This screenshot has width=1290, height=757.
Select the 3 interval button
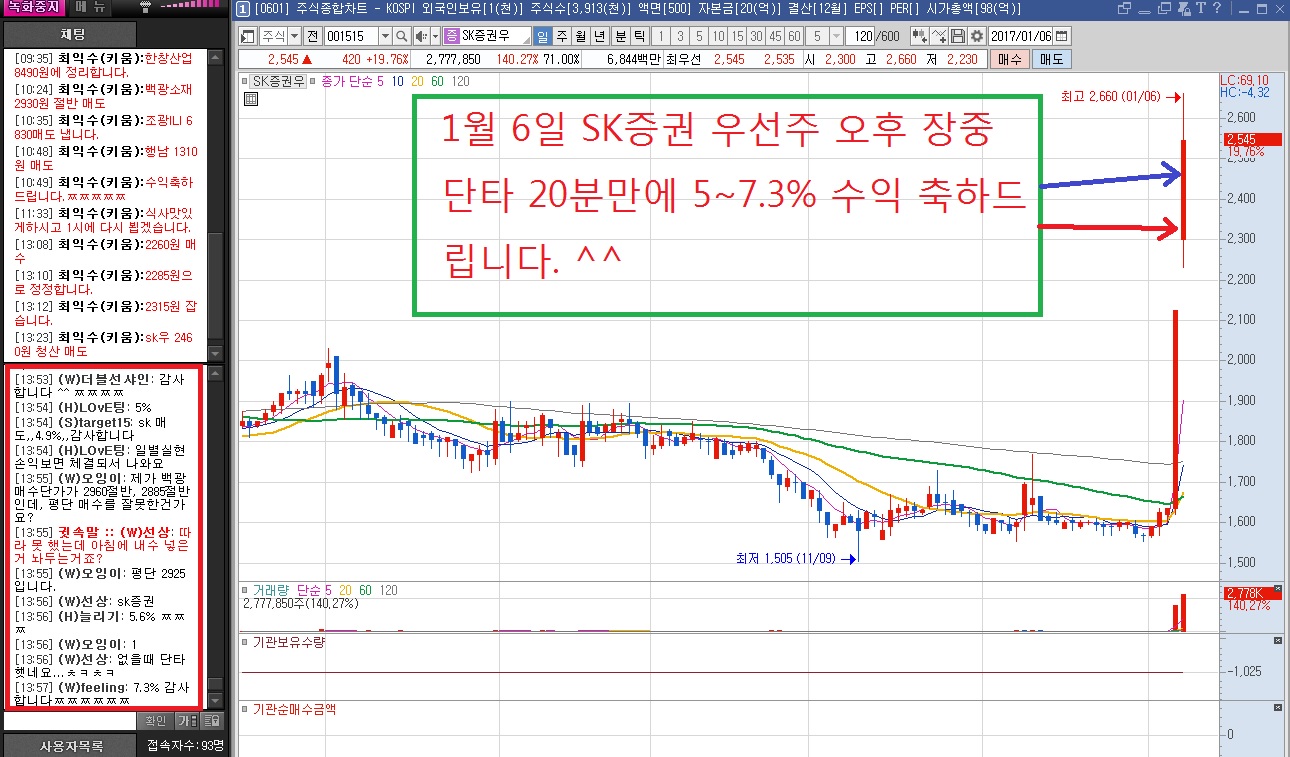[680, 36]
